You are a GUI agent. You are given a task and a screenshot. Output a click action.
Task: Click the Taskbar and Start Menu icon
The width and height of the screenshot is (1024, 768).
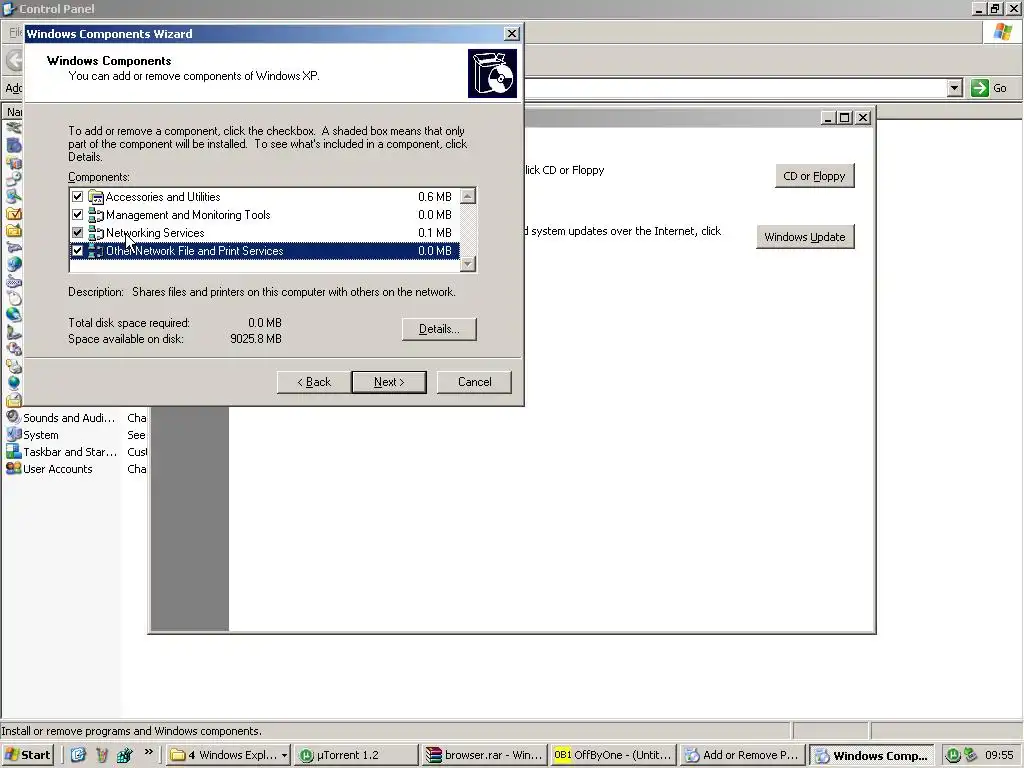pos(14,451)
